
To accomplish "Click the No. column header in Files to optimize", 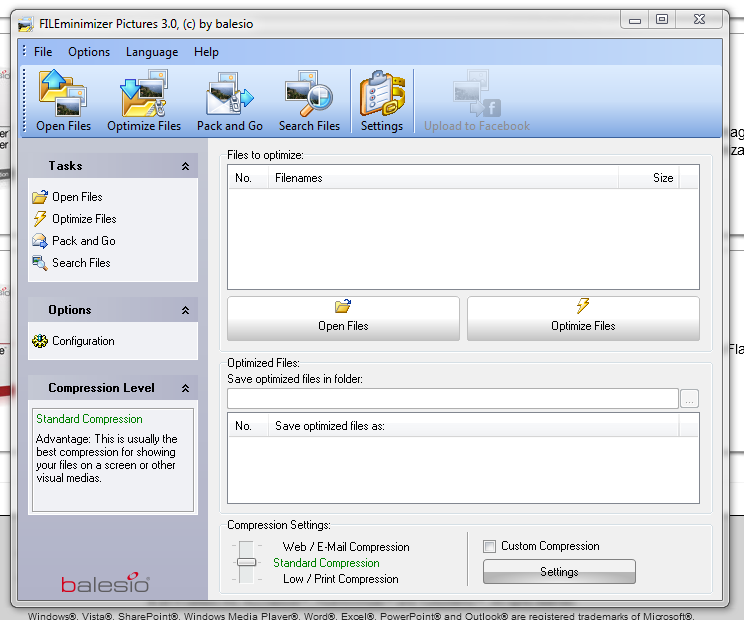I will click(248, 178).
